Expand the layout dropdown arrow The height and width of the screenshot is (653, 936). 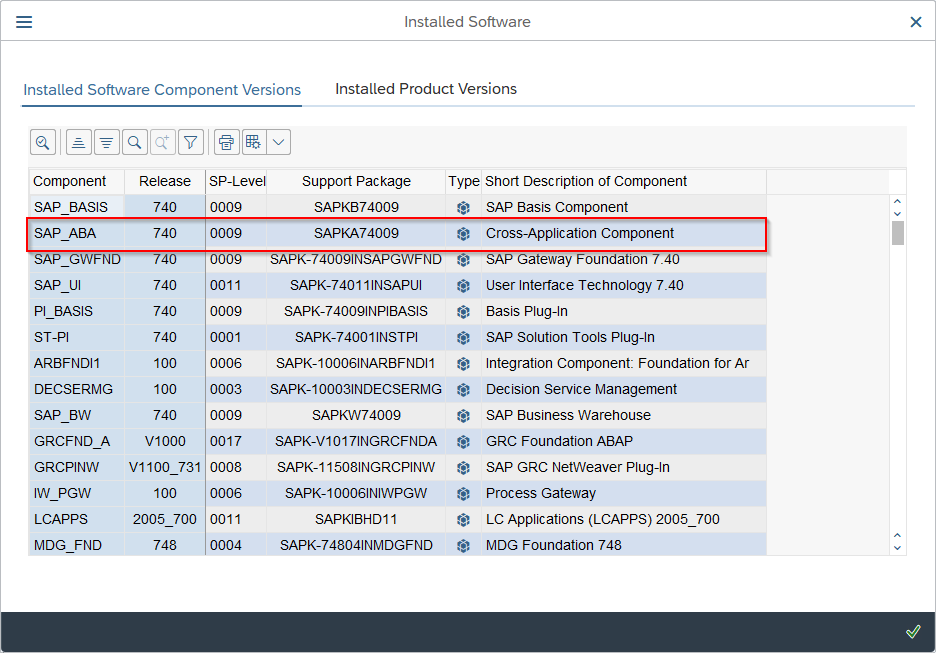click(x=279, y=142)
